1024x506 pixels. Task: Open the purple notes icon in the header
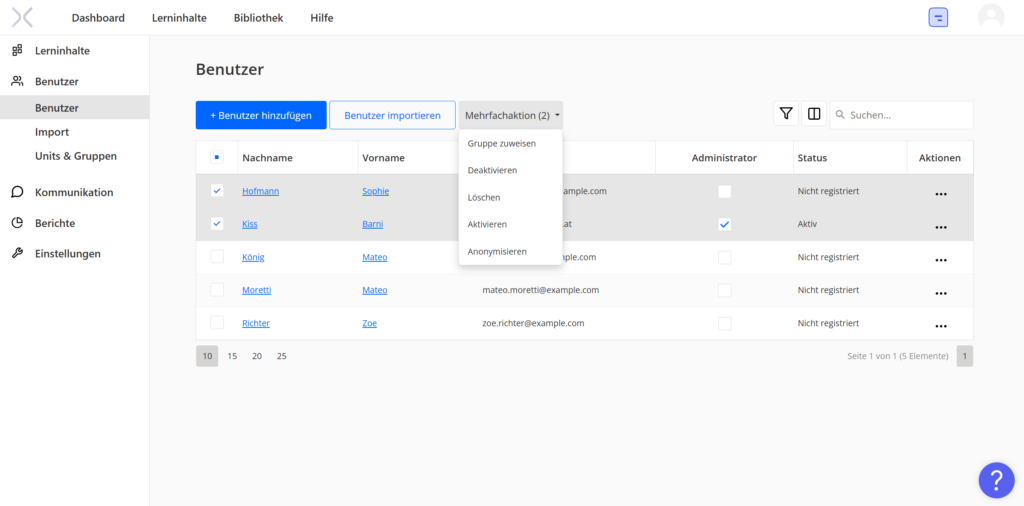click(x=938, y=18)
